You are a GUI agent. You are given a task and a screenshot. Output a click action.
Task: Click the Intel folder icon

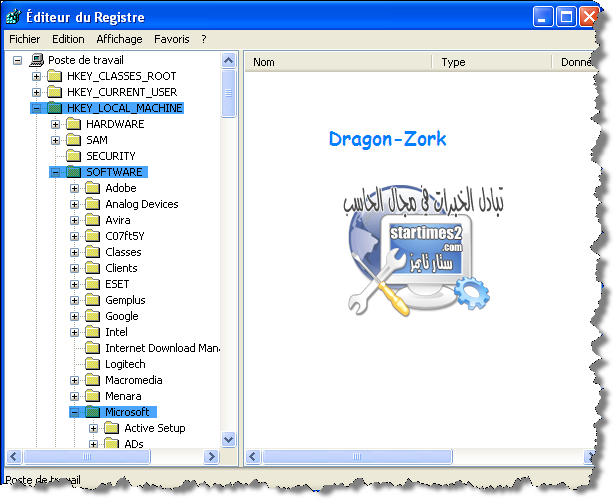coord(93,332)
